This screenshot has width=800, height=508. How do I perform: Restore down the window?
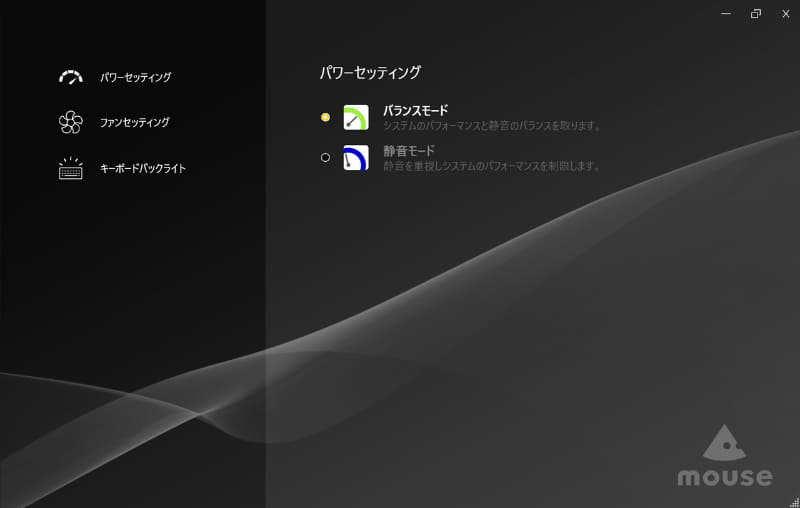(756, 14)
